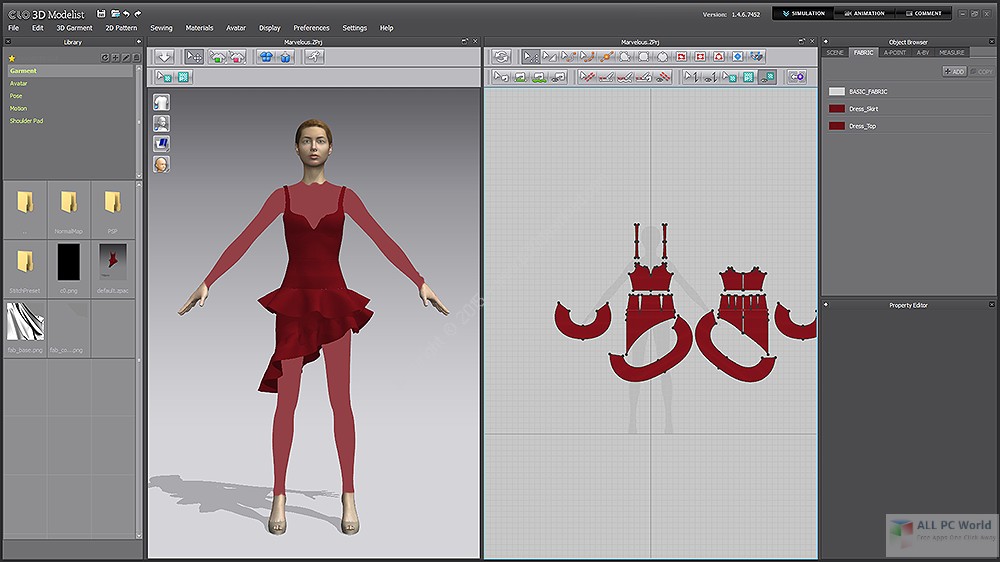Click the teal texture edit arrow tool in 3D window
The image size is (1000, 562).
(x=165, y=77)
